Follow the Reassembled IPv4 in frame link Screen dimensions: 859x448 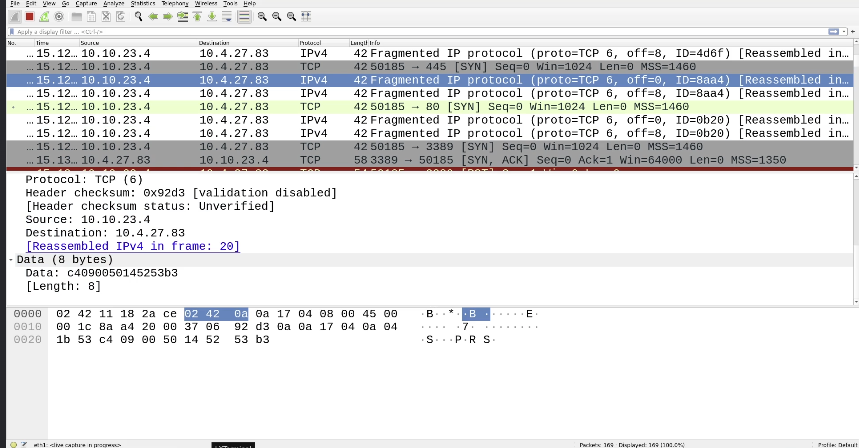133,246
